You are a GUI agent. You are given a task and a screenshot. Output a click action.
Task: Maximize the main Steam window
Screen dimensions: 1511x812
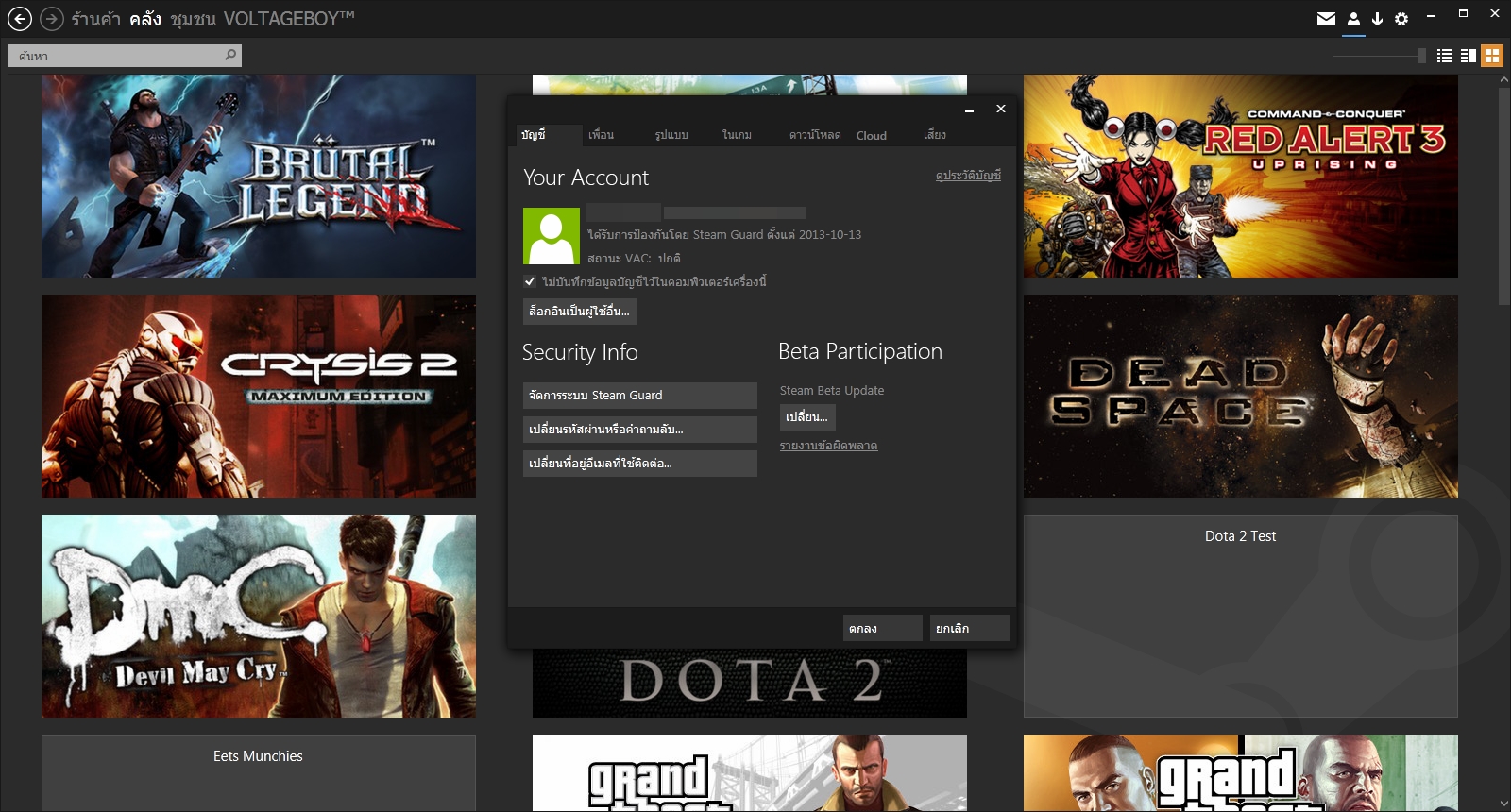[x=1463, y=13]
